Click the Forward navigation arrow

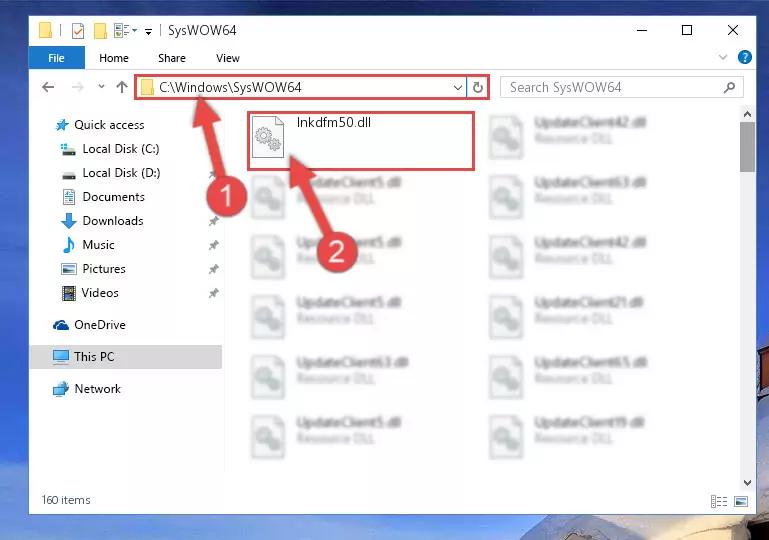(x=77, y=87)
